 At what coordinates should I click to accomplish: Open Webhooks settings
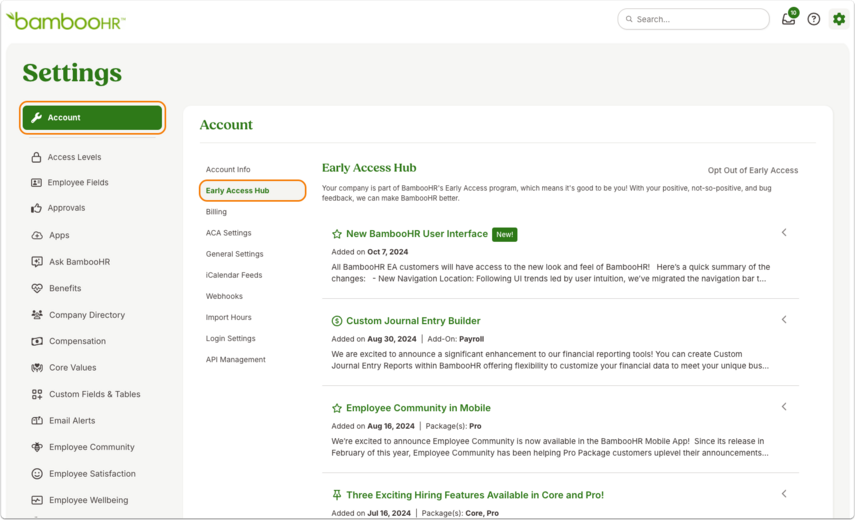(224, 297)
